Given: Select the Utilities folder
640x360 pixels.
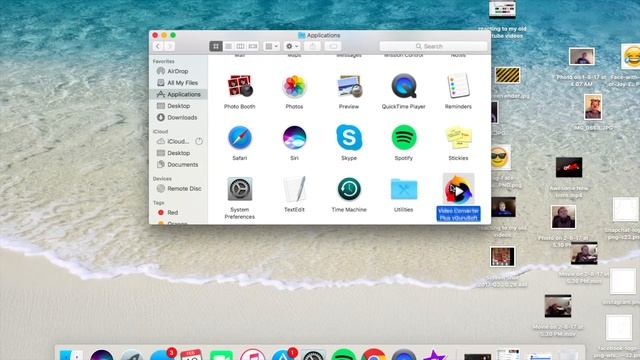Looking at the screenshot, I should point(404,189).
